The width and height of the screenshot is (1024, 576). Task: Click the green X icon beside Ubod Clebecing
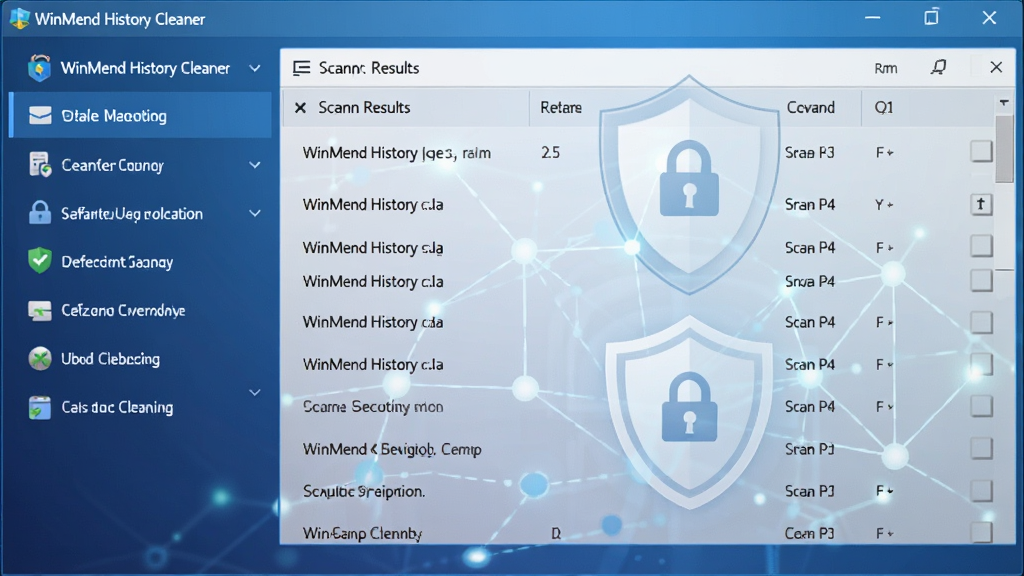click(x=40, y=359)
